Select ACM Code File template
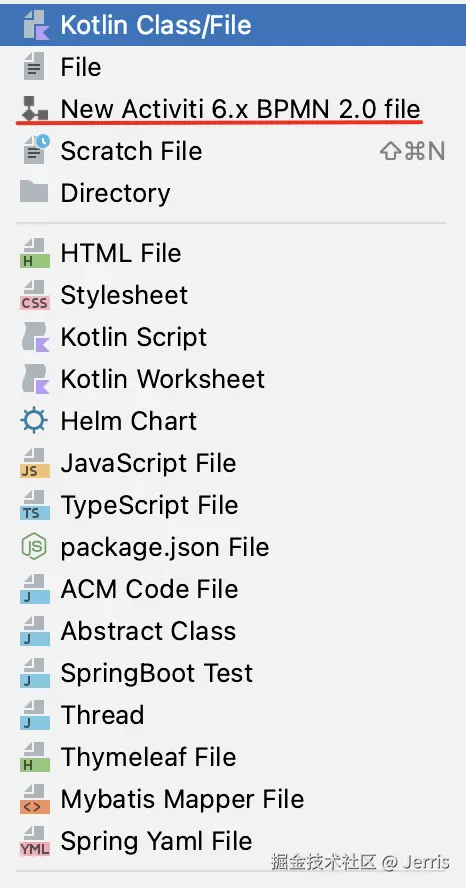 tap(233, 589)
